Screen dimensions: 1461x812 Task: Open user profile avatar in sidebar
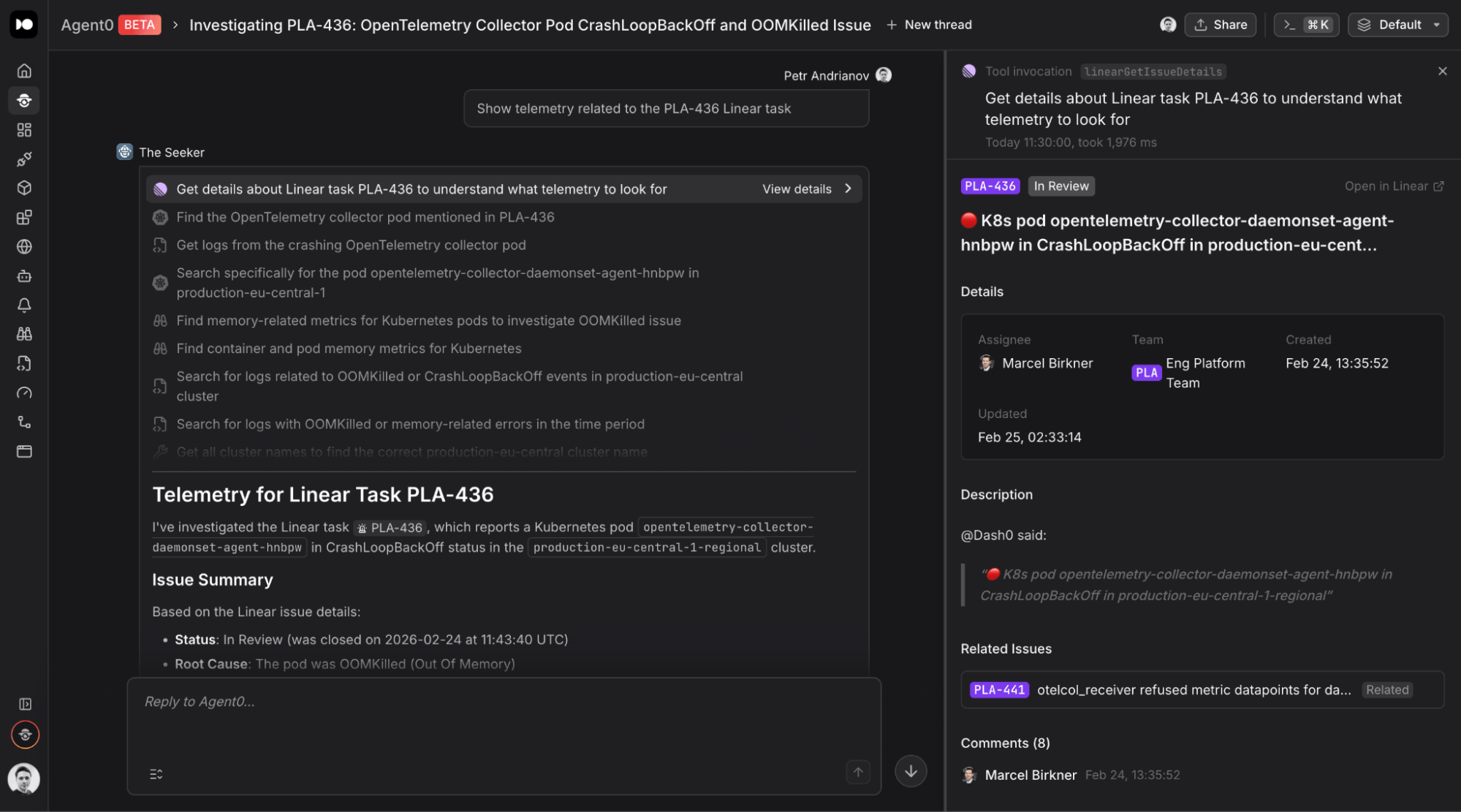[24, 778]
